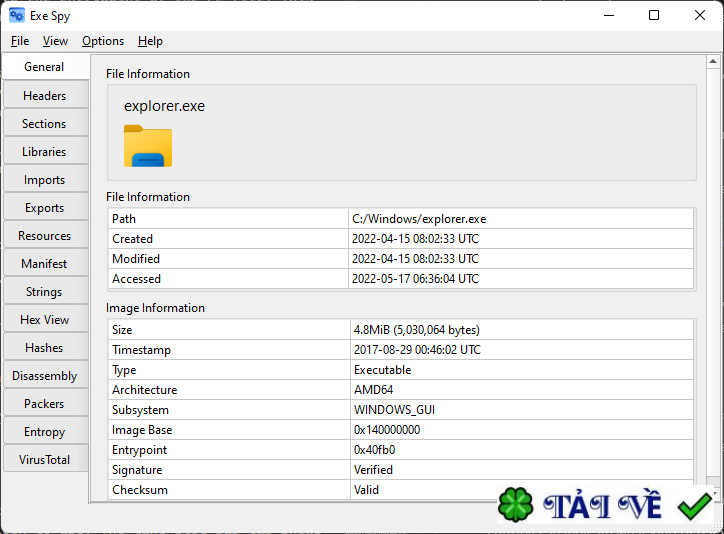Go to the Imports tab
724x534 pixels.
click(44, 180)
